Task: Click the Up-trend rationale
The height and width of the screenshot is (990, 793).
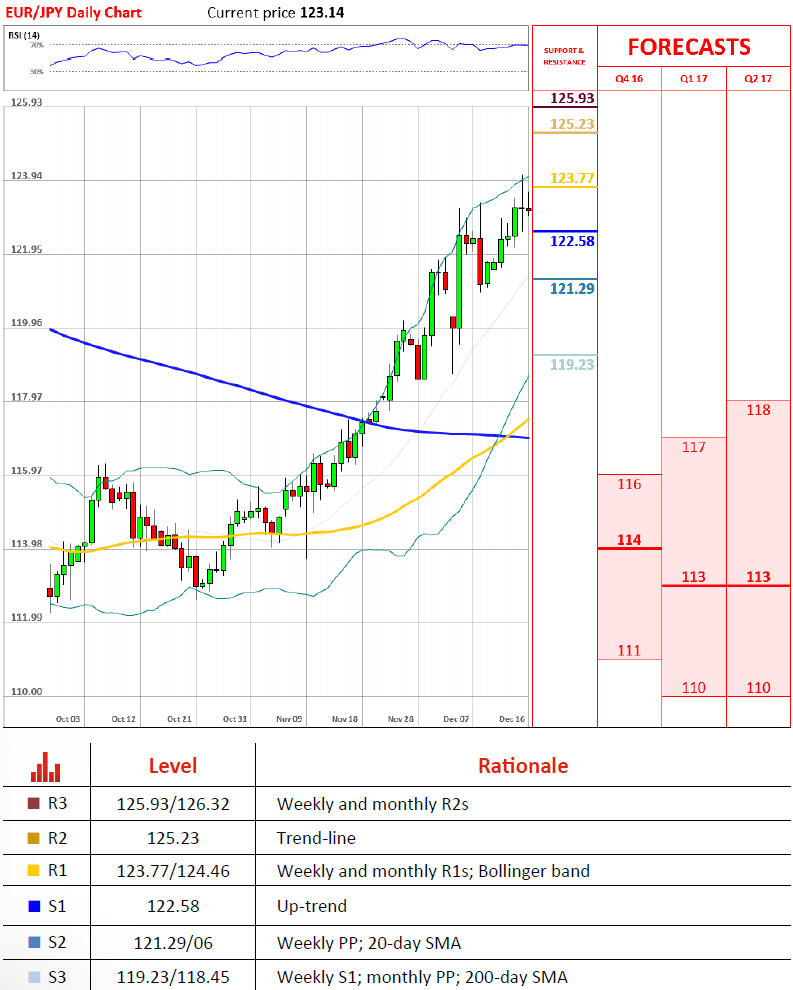Action: point(312,906)
